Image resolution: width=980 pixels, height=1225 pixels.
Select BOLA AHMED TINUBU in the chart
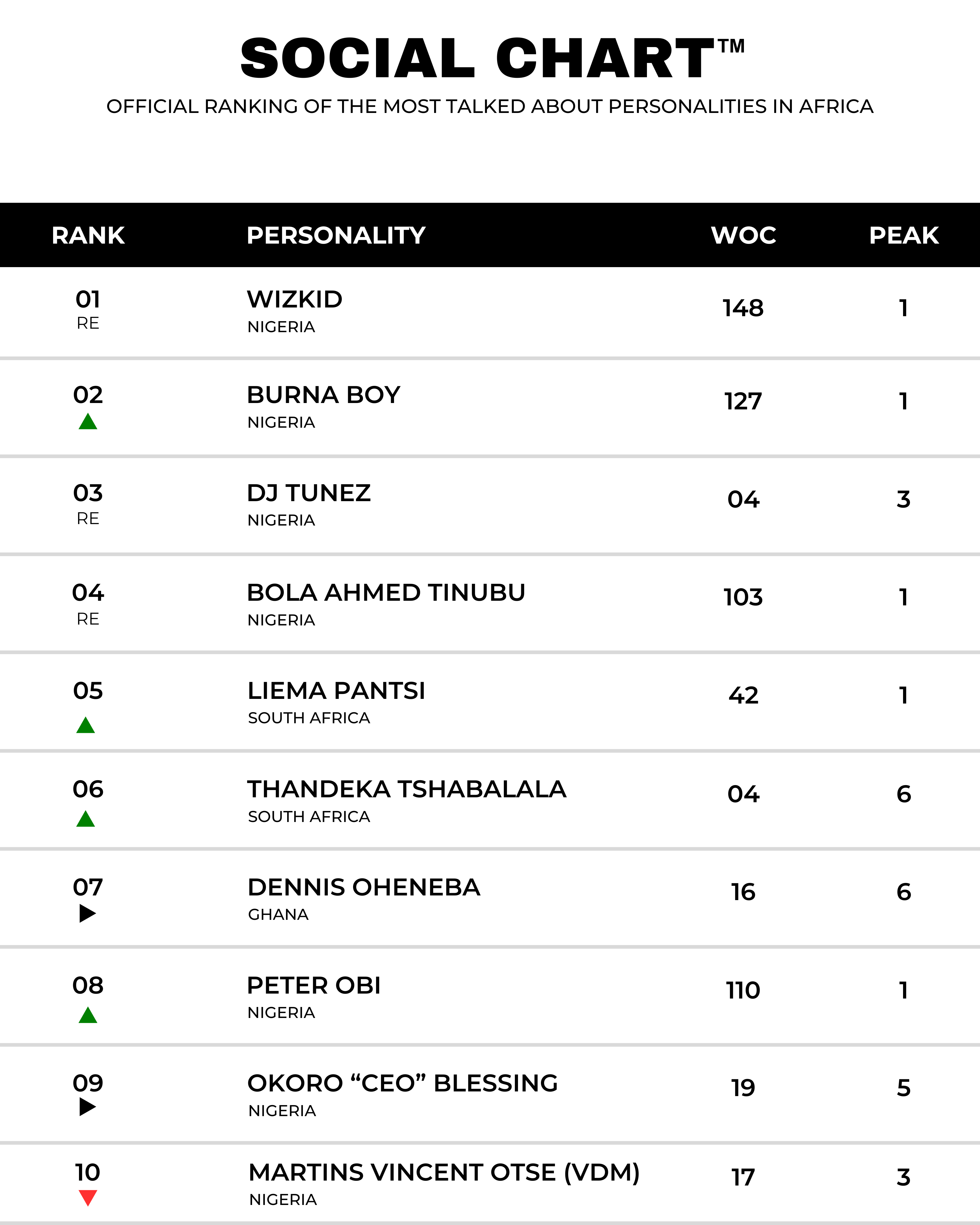click(386, 593)
